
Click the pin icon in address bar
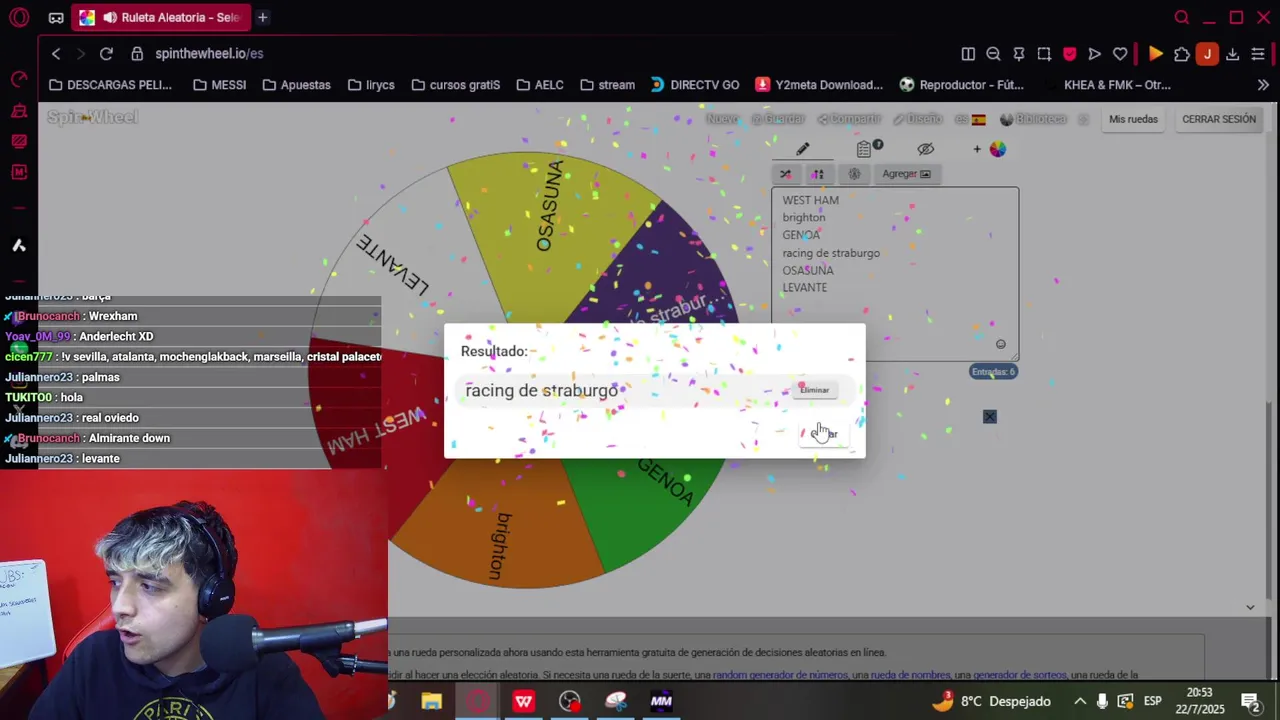click(x=1019, y=54)
